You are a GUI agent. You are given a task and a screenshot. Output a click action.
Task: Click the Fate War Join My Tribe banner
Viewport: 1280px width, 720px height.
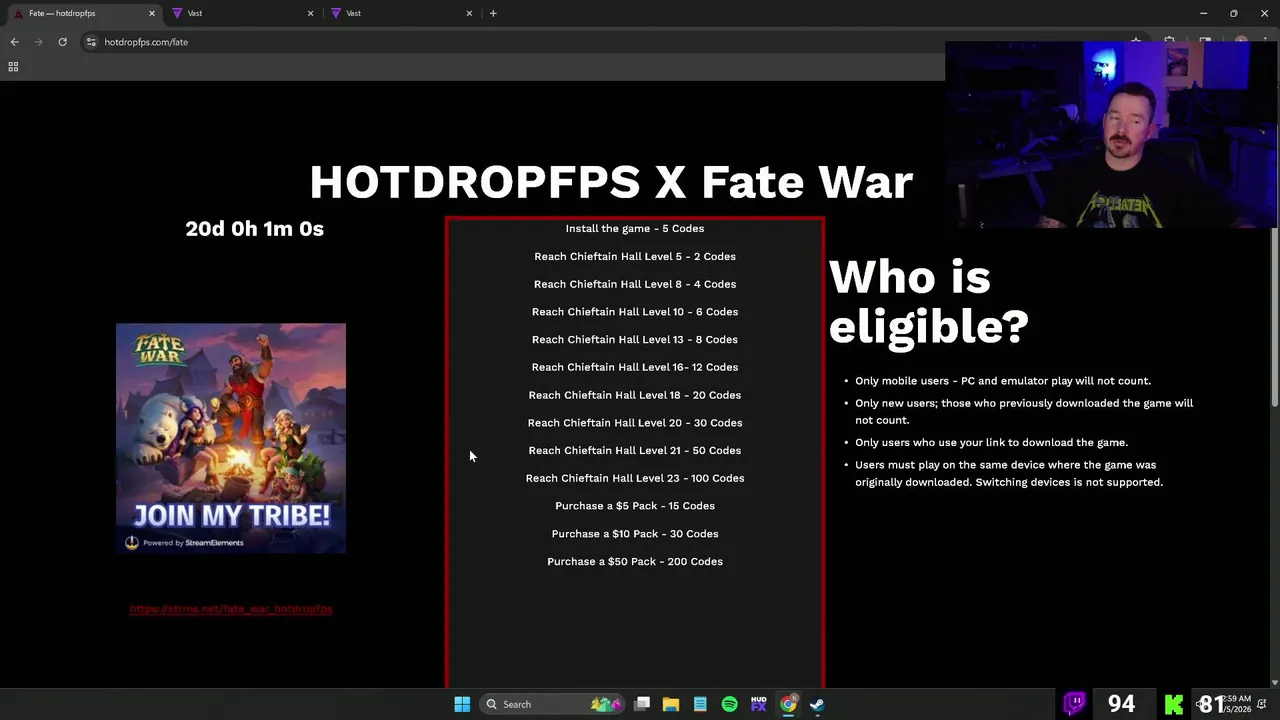pyautogui.click(x=231, y=438)
